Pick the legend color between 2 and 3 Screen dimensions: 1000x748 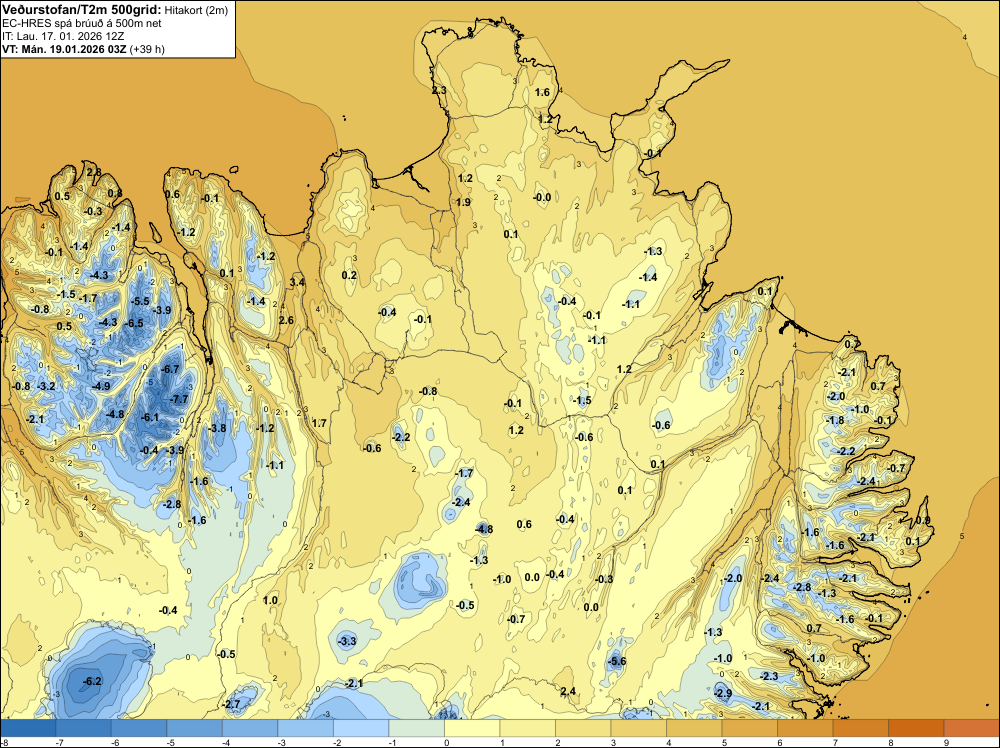tap(583, 728)
